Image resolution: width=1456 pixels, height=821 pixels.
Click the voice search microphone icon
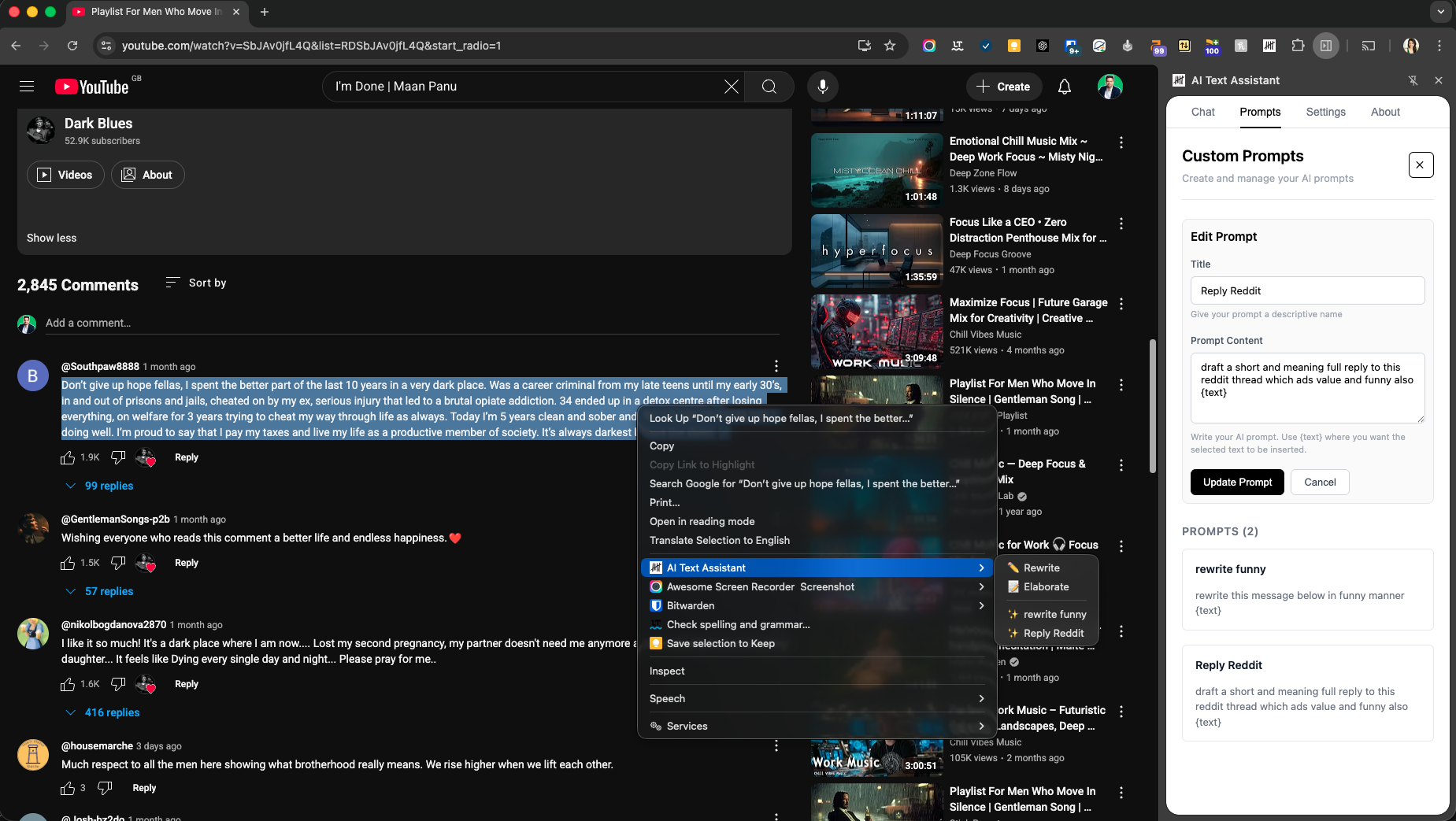822,87
